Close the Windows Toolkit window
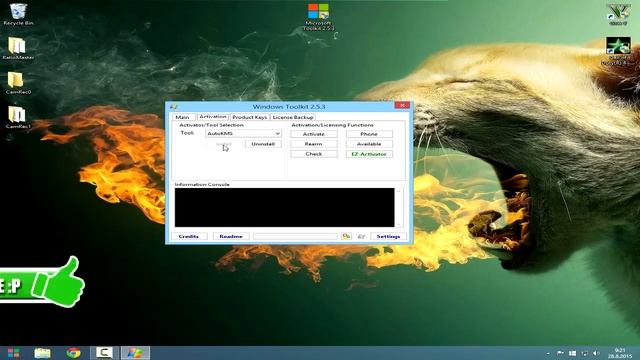 (402, 105)
